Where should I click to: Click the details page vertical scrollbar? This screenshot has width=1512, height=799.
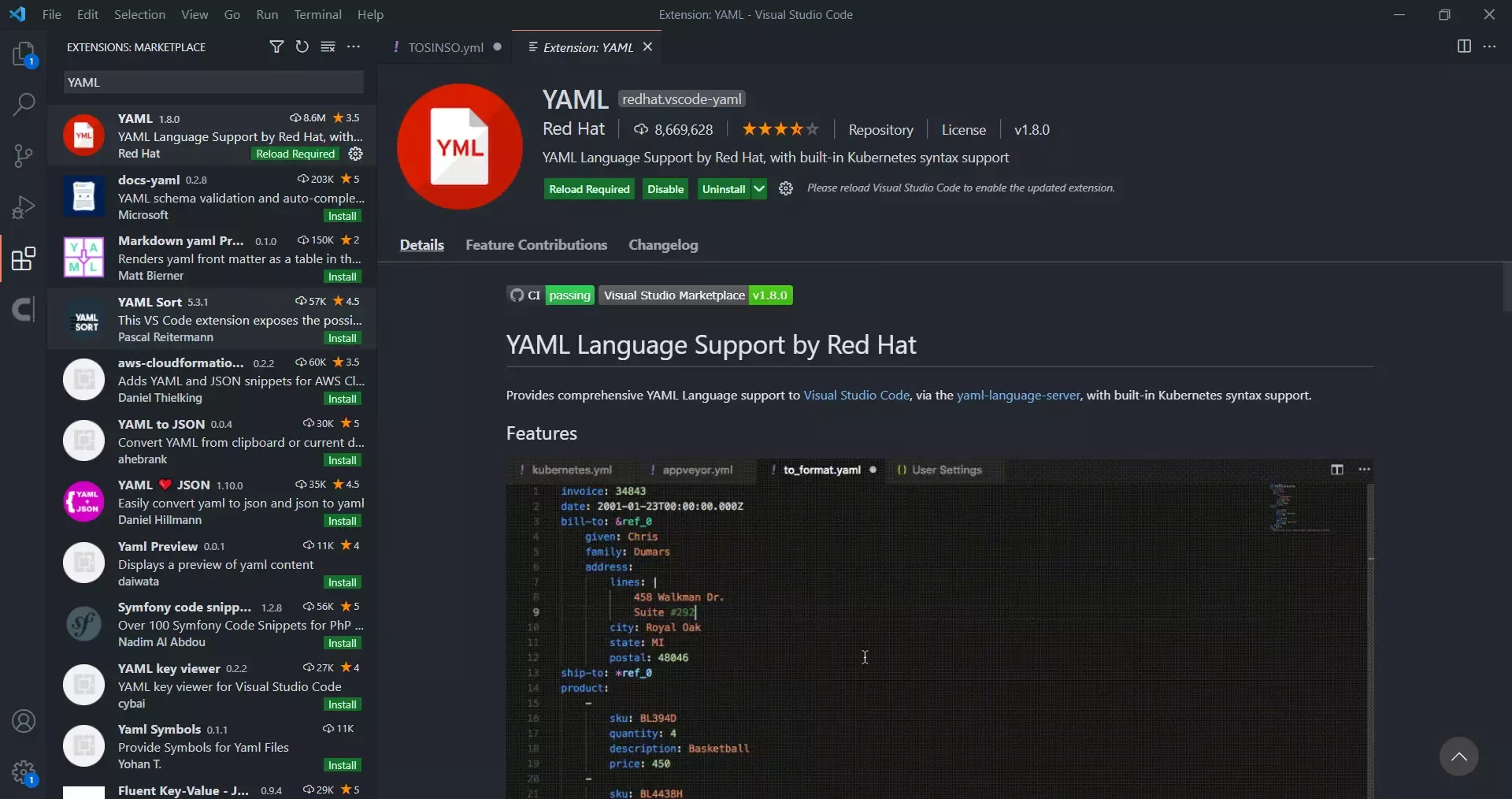[x=1506, y=288]
